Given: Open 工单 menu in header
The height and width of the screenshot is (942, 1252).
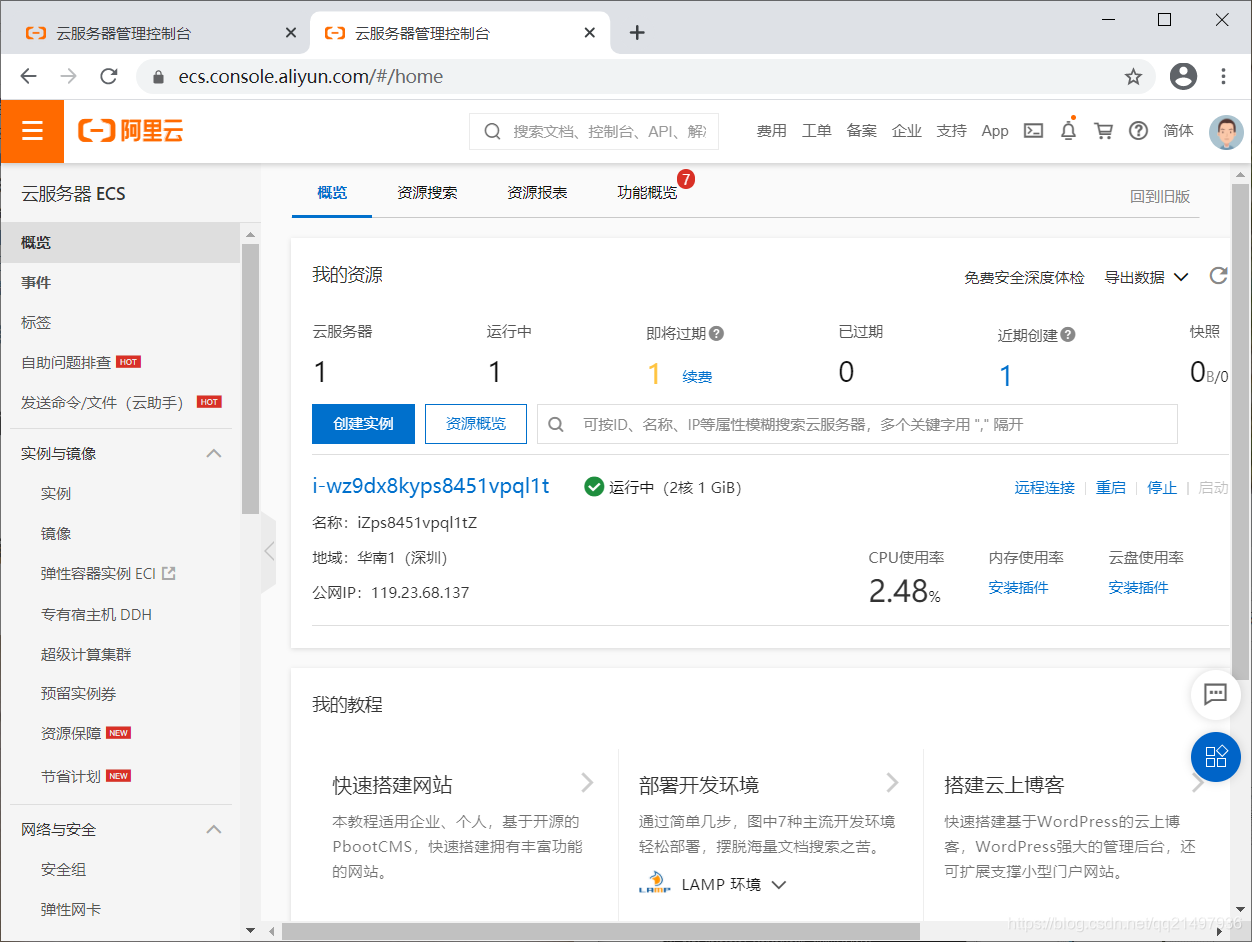Looking at the screenshot, I should coord(816,131).
